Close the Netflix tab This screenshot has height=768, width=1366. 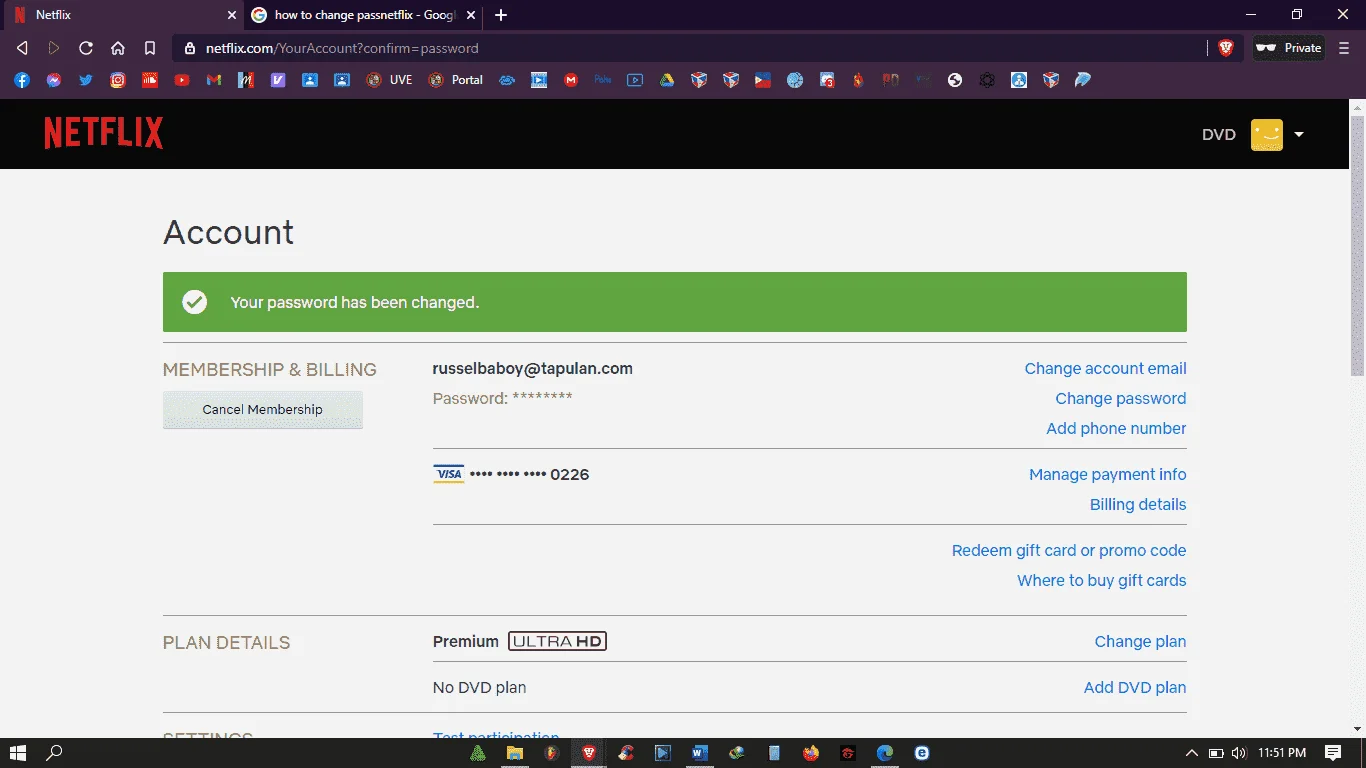coord(231,15)
